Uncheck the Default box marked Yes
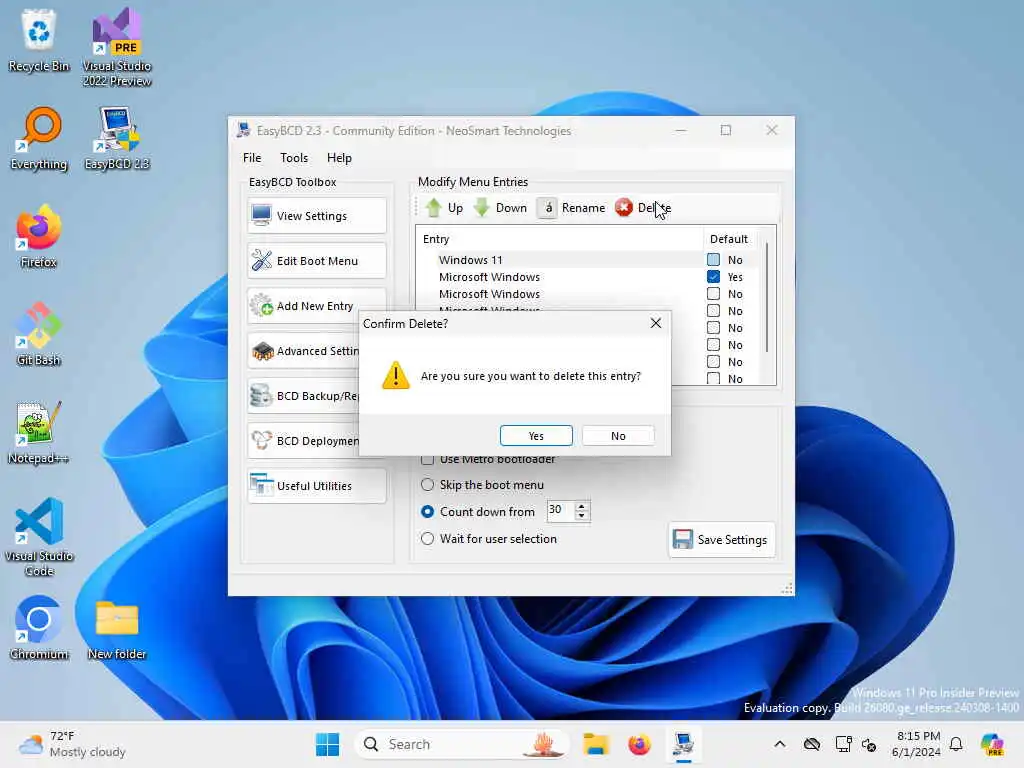Viewport: 1024px width, 768px height. 713,276
